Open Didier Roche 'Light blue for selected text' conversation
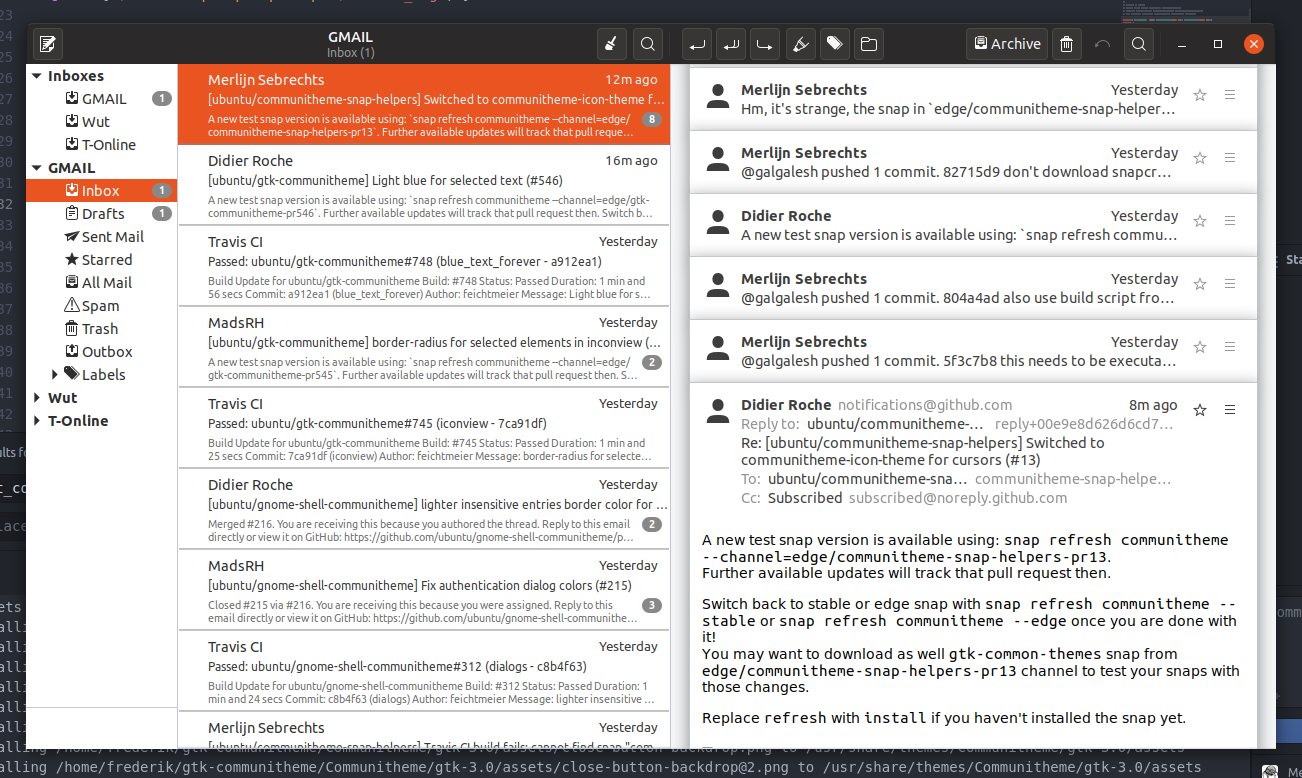1302x778 pixels. pyautogui.click(x=423, y=186)
